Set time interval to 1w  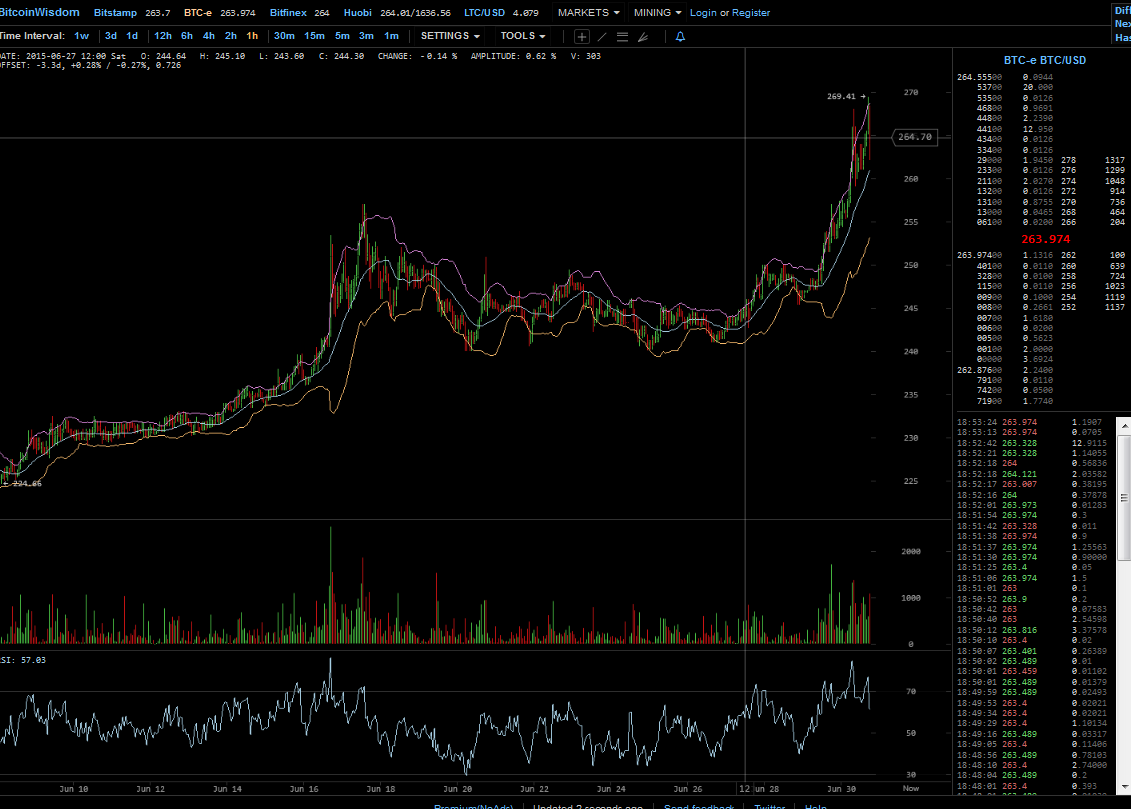point(82,35)
